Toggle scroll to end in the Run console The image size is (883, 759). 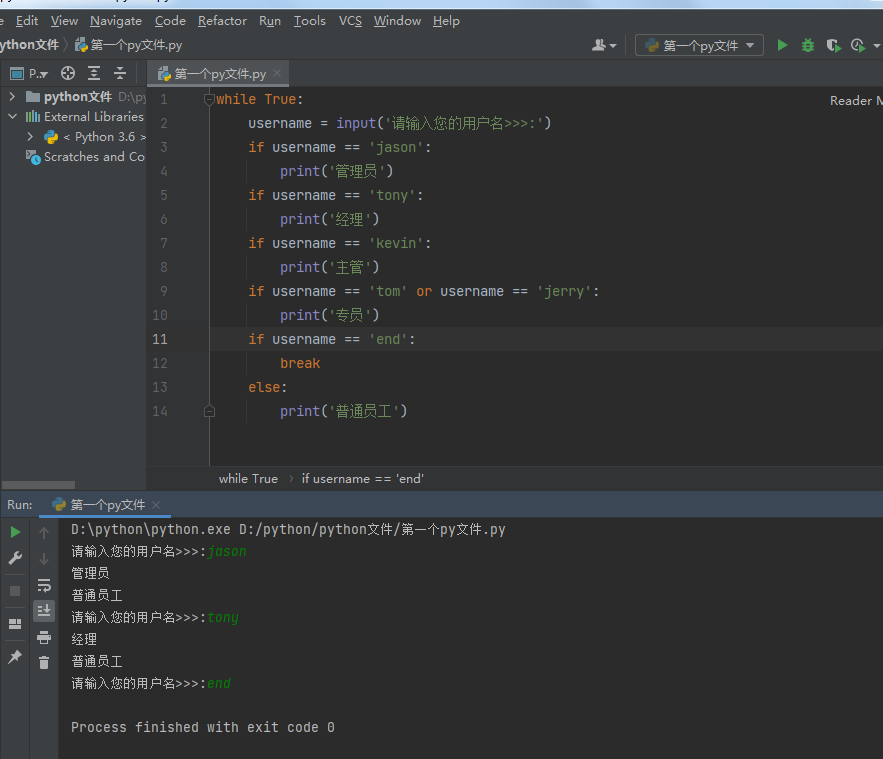(x=44, y=610)
